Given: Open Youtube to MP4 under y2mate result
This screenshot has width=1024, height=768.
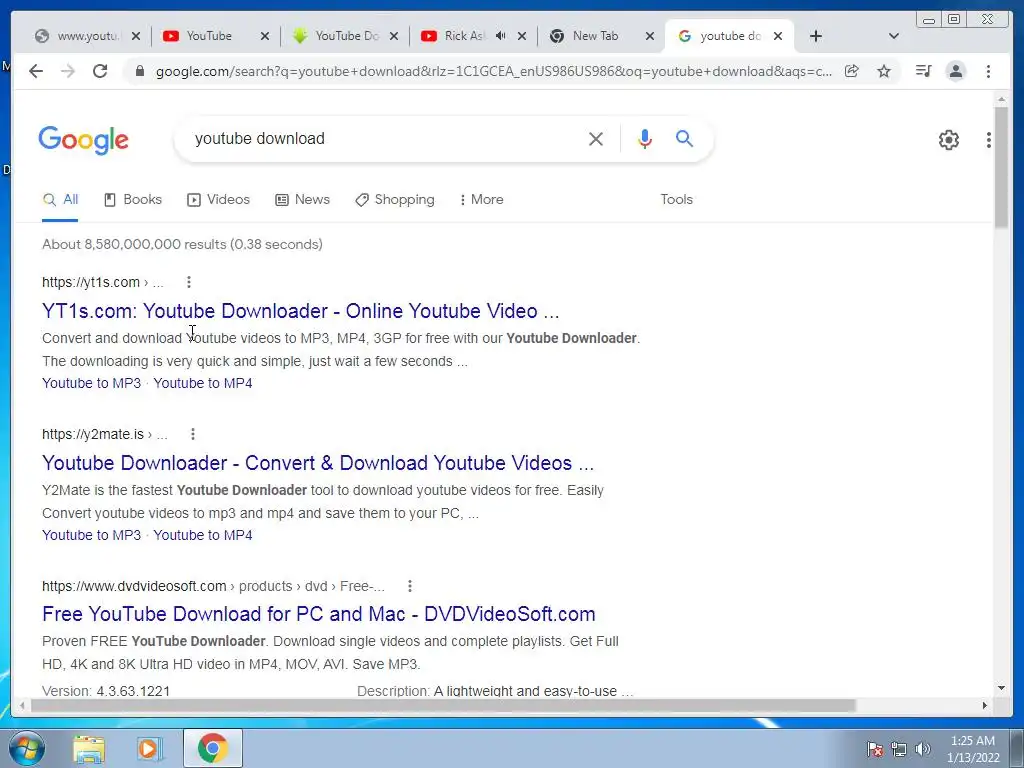Looking at the screenshot, I should (202, 536).
